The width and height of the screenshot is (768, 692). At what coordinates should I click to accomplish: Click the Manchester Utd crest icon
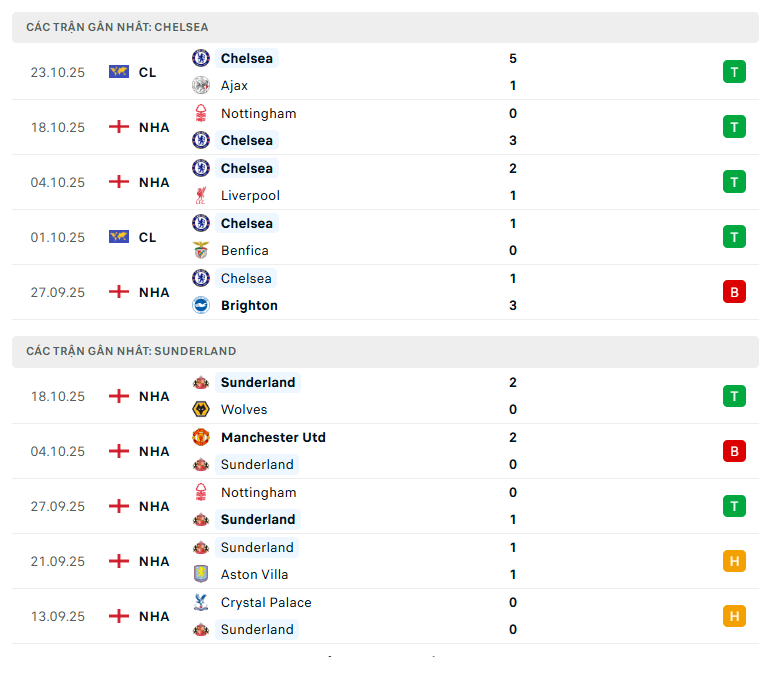[x=201, y=437]
